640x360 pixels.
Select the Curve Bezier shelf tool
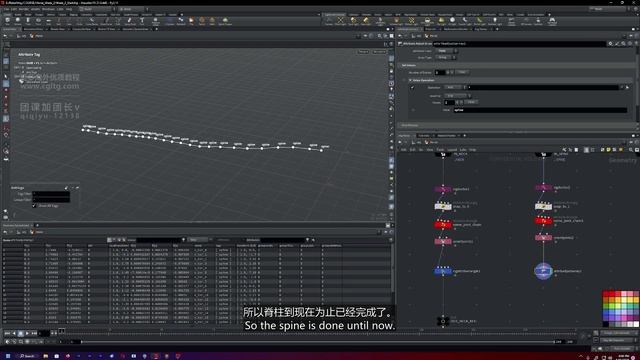92,21
